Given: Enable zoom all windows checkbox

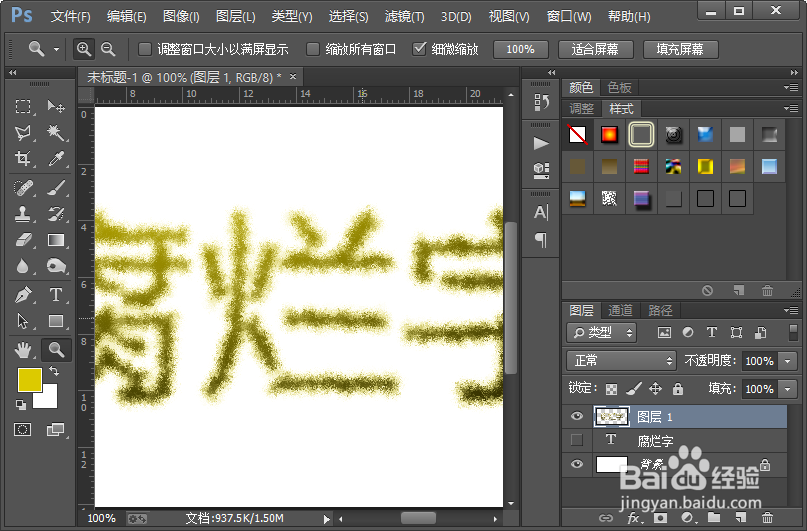Looking at the screenshot, I should pos(312,49).
